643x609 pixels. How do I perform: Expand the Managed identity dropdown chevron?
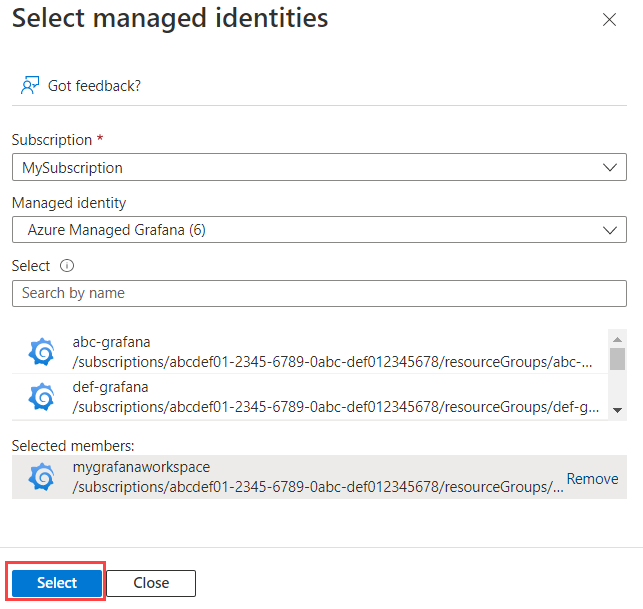coord(609,230)
